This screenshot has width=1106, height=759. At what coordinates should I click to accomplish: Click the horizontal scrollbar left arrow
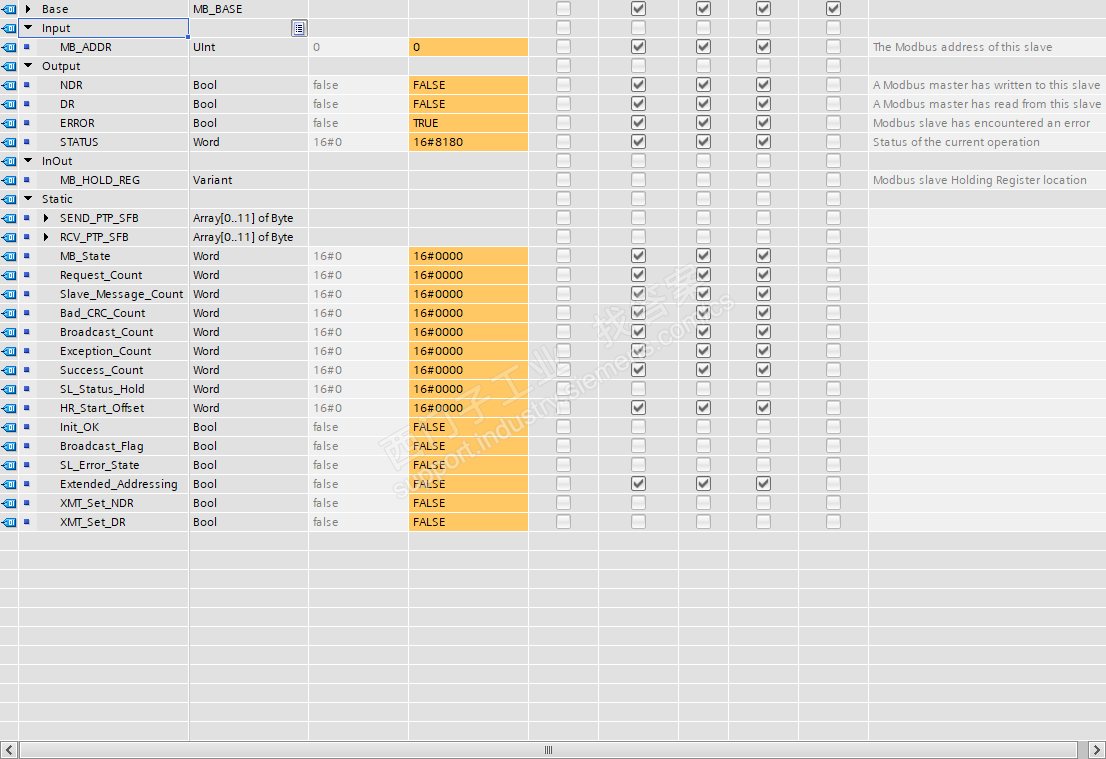click(8, 750)
